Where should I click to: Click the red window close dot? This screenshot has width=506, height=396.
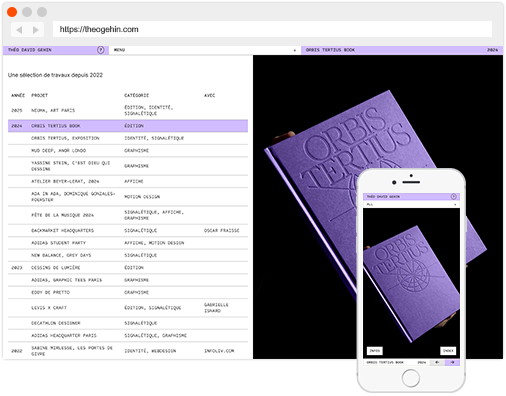point(12,12)
